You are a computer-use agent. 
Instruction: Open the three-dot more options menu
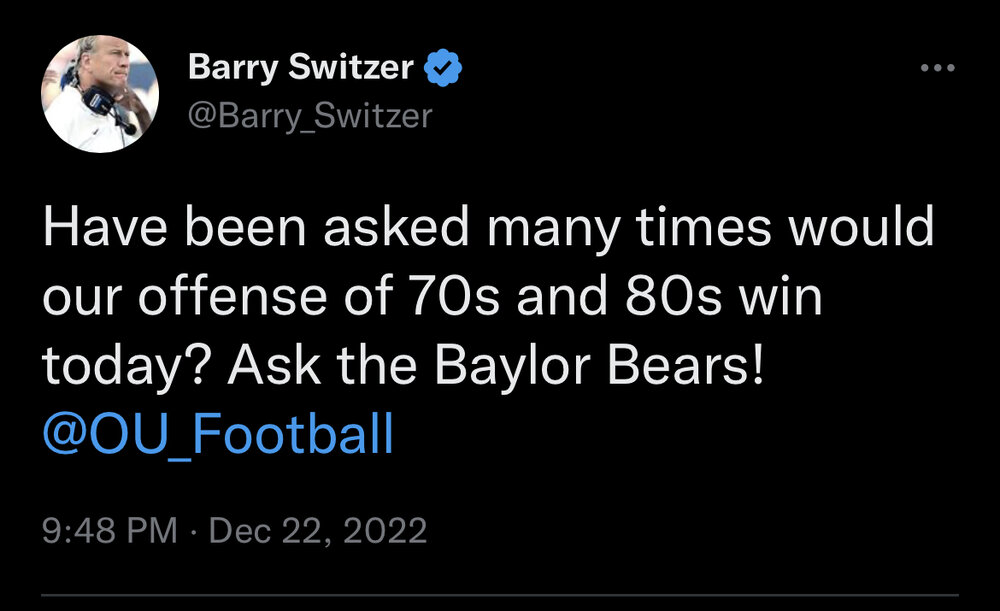click(x=937, y=69)
